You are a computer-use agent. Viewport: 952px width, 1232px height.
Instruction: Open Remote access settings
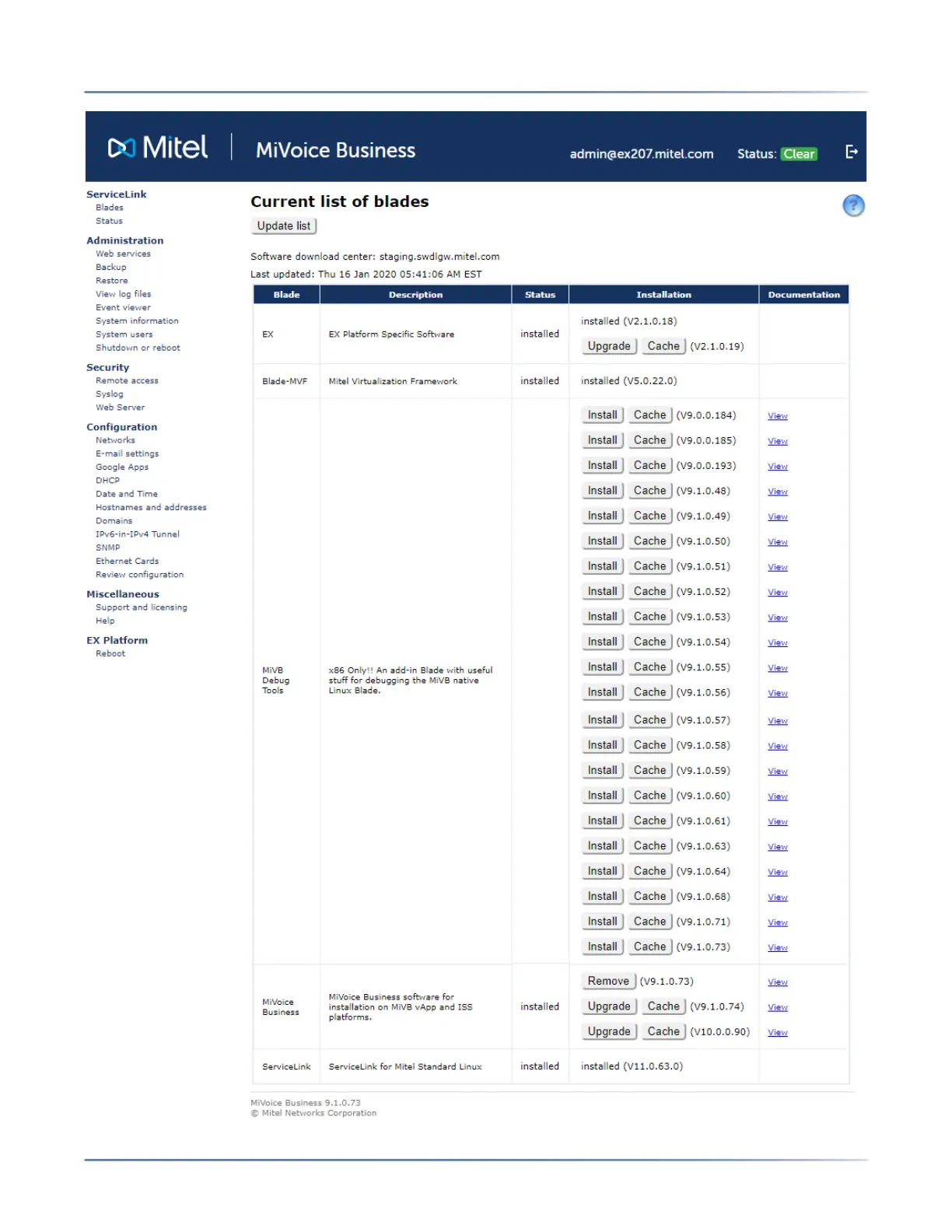coord(127,380)
